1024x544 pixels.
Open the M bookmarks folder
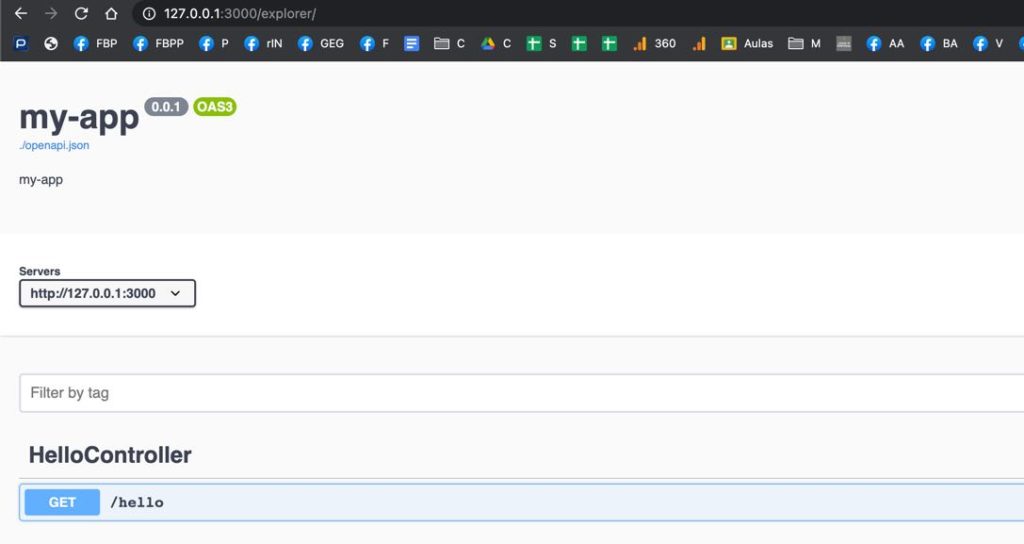tap(804, 44)
